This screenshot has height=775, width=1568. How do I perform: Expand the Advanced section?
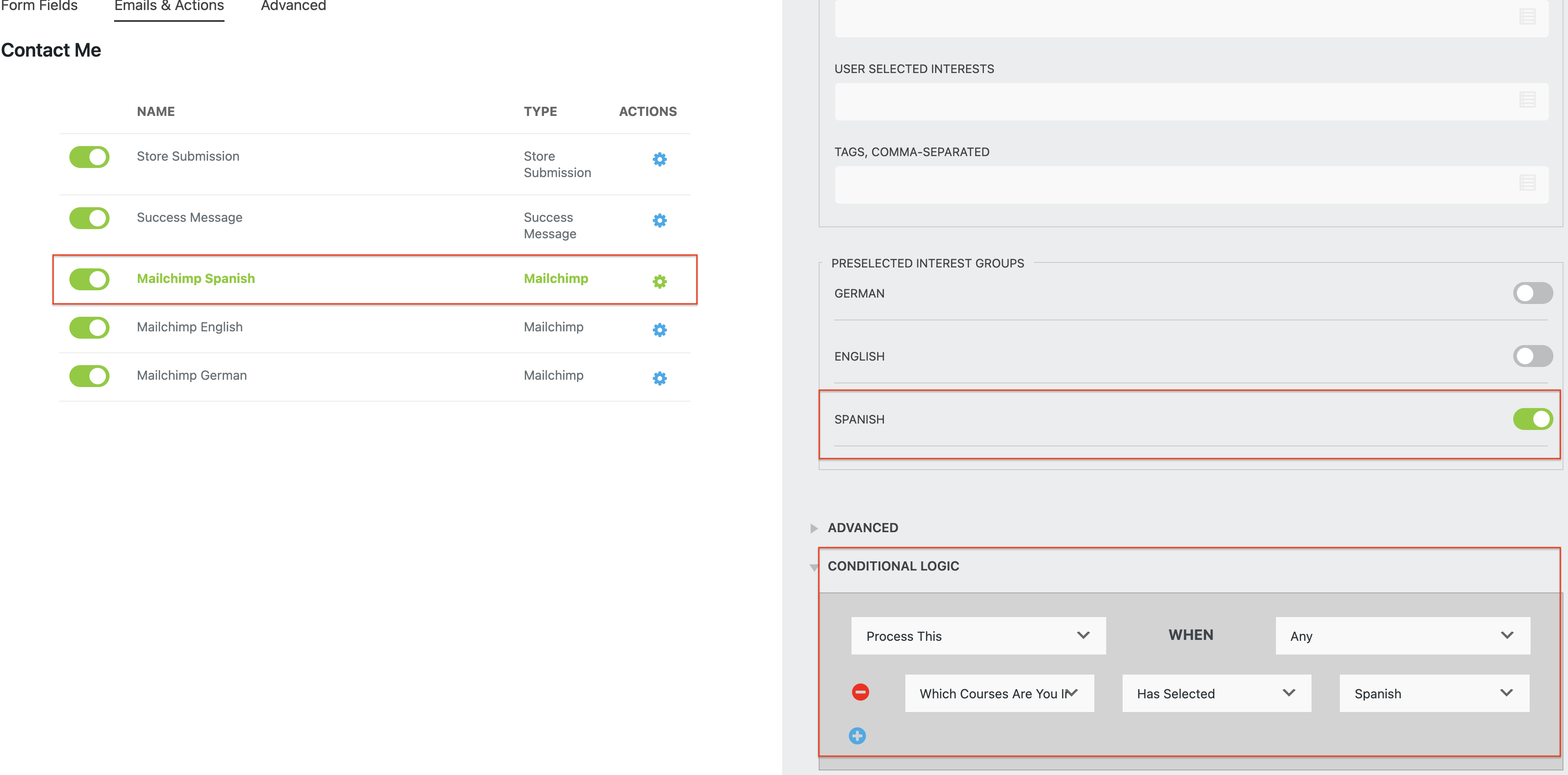pos(862,528)
